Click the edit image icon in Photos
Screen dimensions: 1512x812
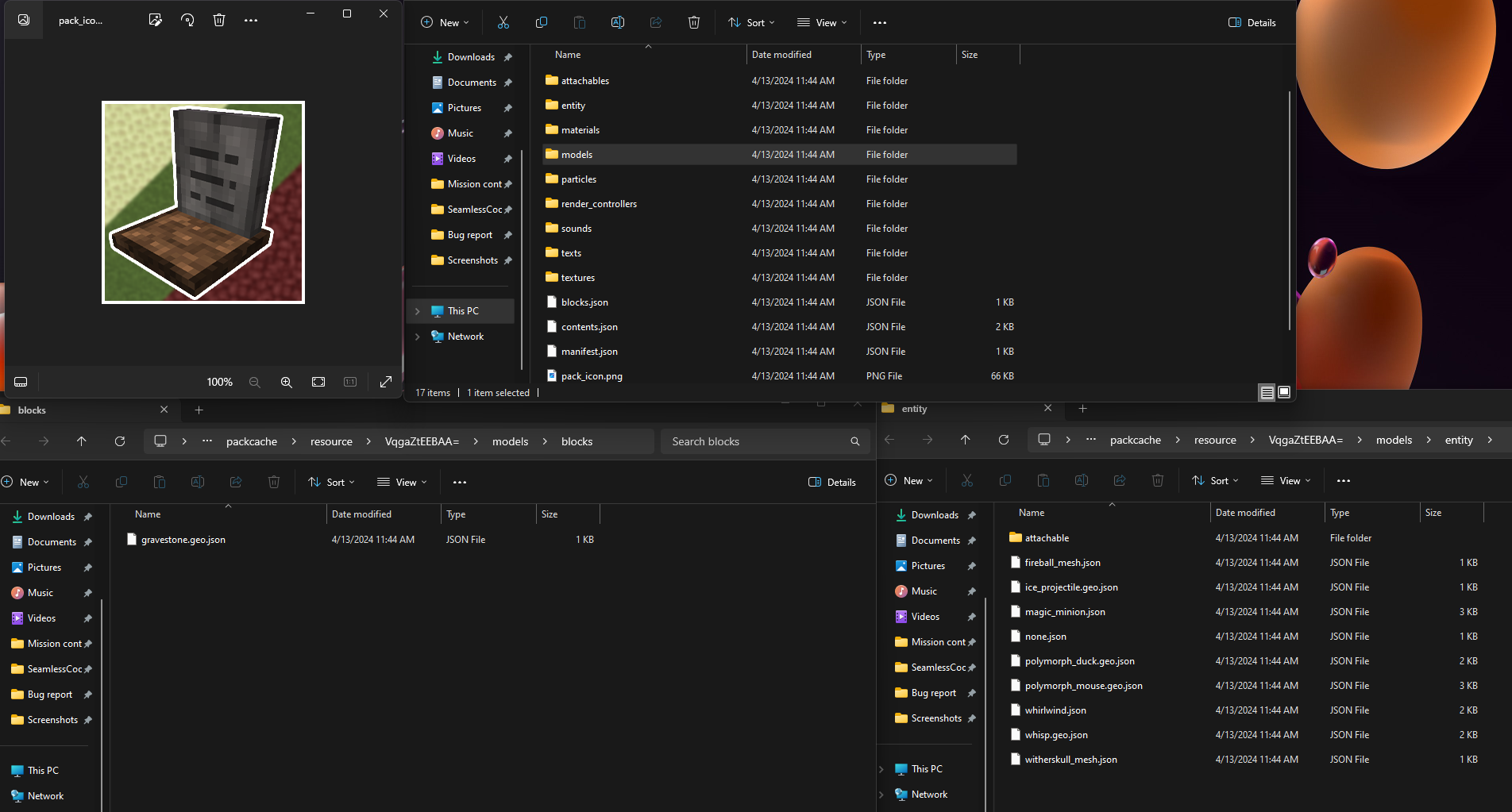click(x=156, y=20)
